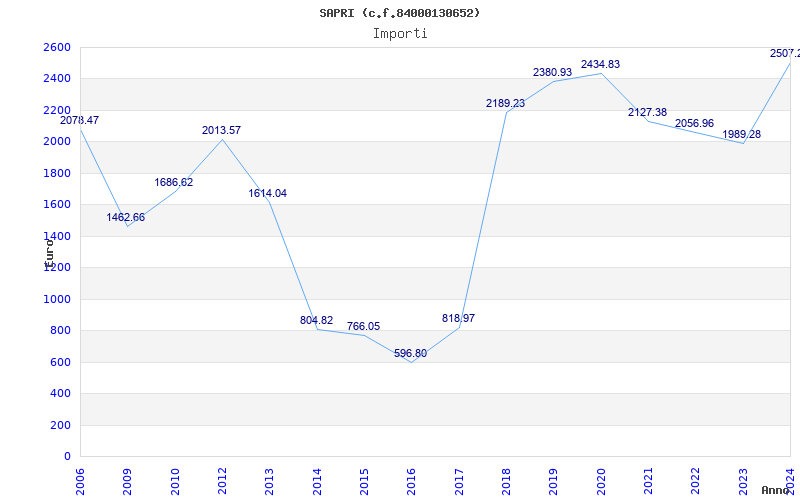Select the 2127.38 data label
The width and height of the screenshot is (800, 500).
[647, 112]
